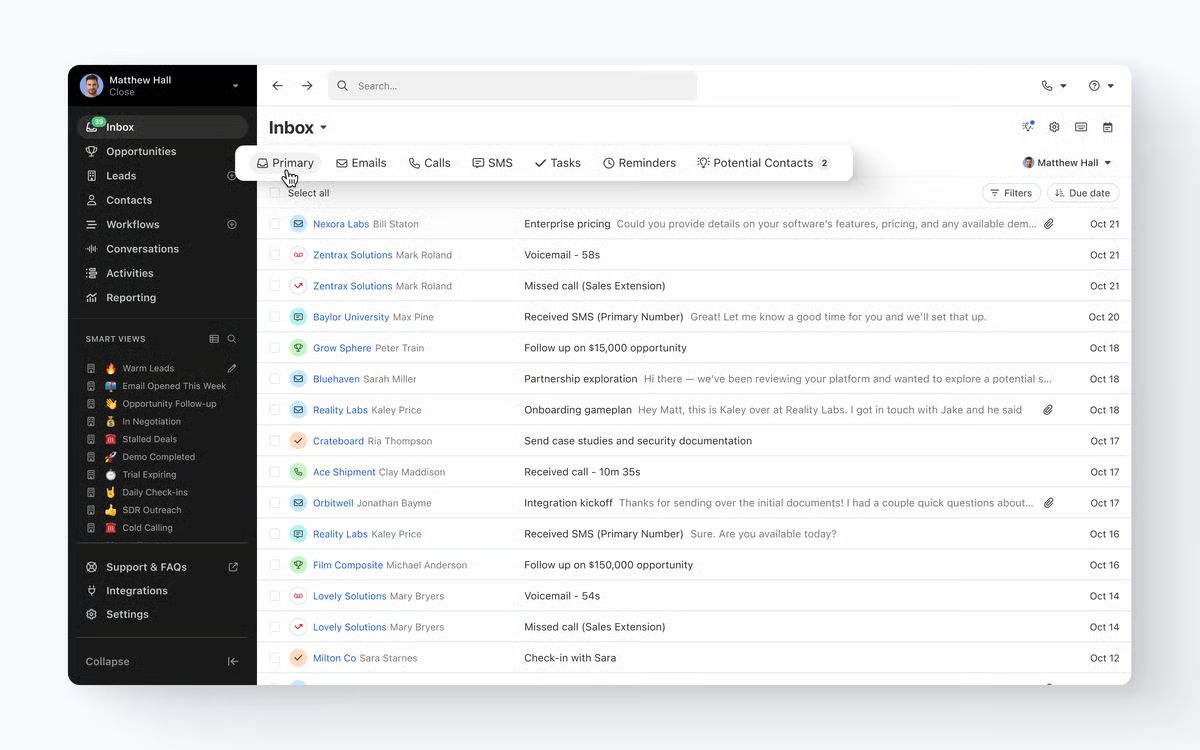Tick the checkbox for the Nexora Labs row
This screenshot has width=1200, height=750.
[275, 224]
